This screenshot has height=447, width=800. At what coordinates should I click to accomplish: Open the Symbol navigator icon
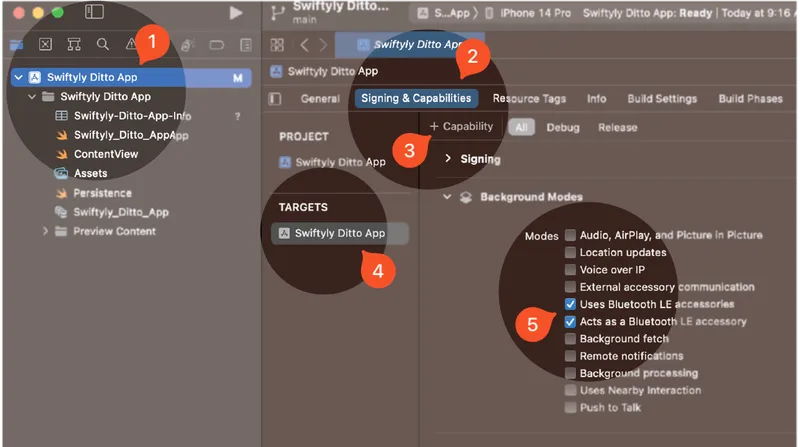pyautogui.click(x=74, y=45)
